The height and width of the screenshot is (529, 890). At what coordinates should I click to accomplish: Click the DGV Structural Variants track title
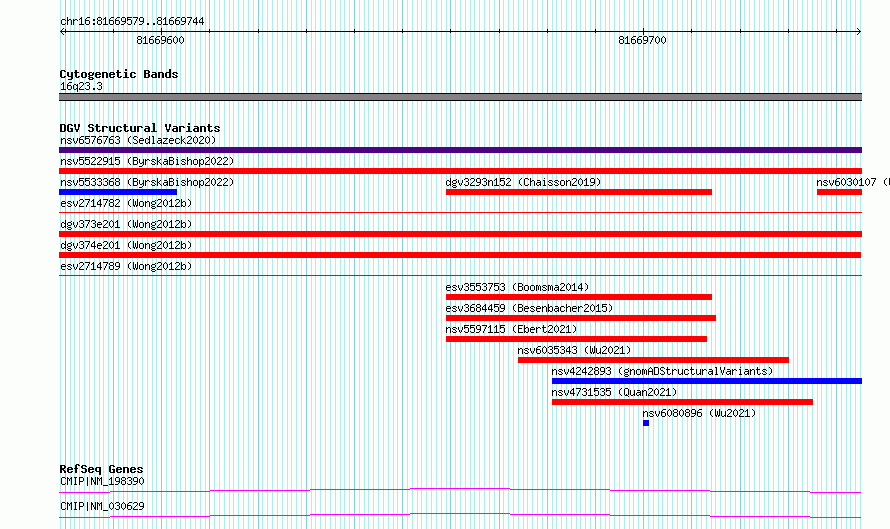click(x=140, y=128)
